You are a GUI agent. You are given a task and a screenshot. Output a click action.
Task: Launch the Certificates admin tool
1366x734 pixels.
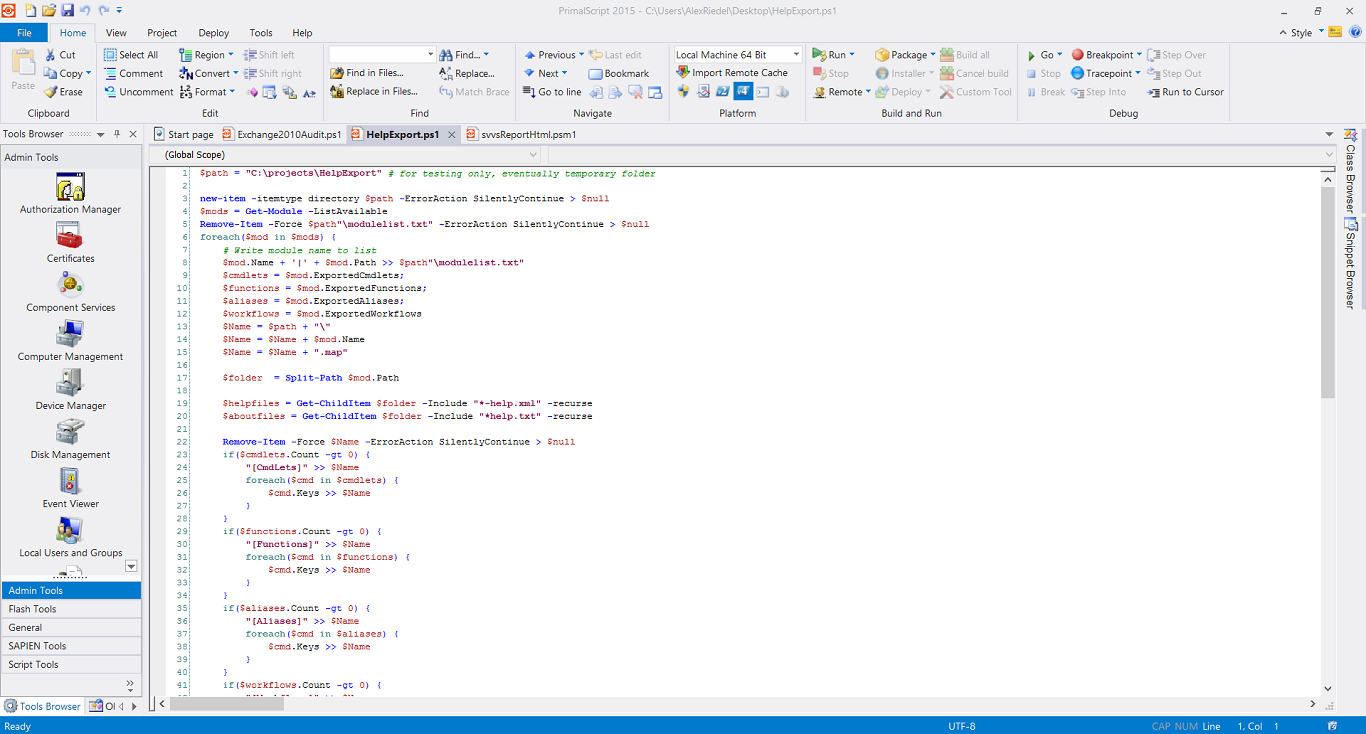(70, 243)
